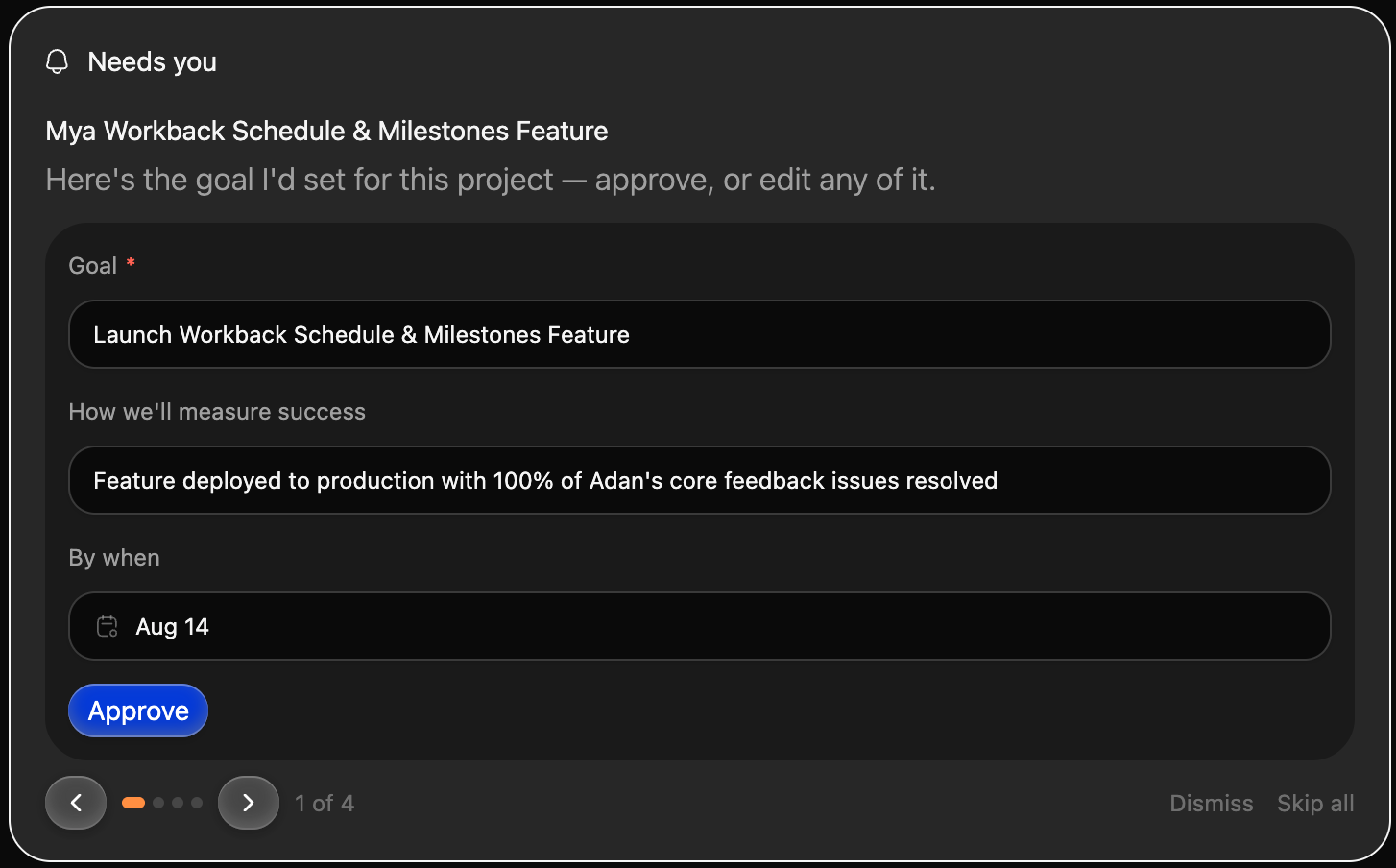Edit the Goal text field
Image resolution: width=1396 pixels, height=868 pixels.
(700, 334)
